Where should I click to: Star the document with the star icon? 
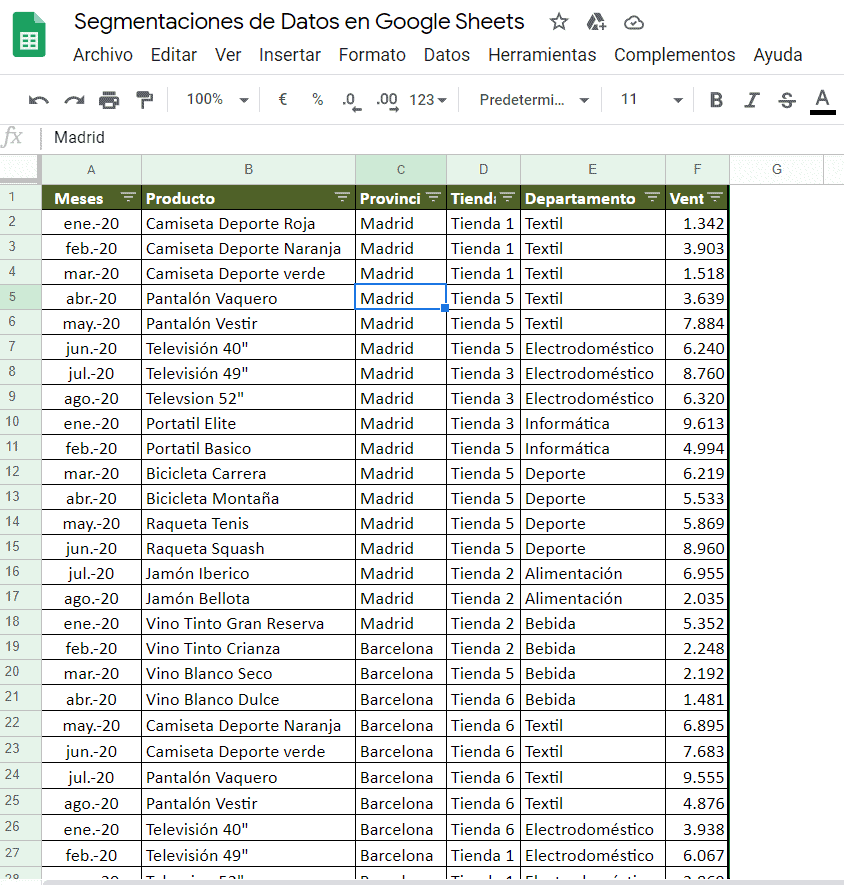pyautogui.click(x=558, y=22)
